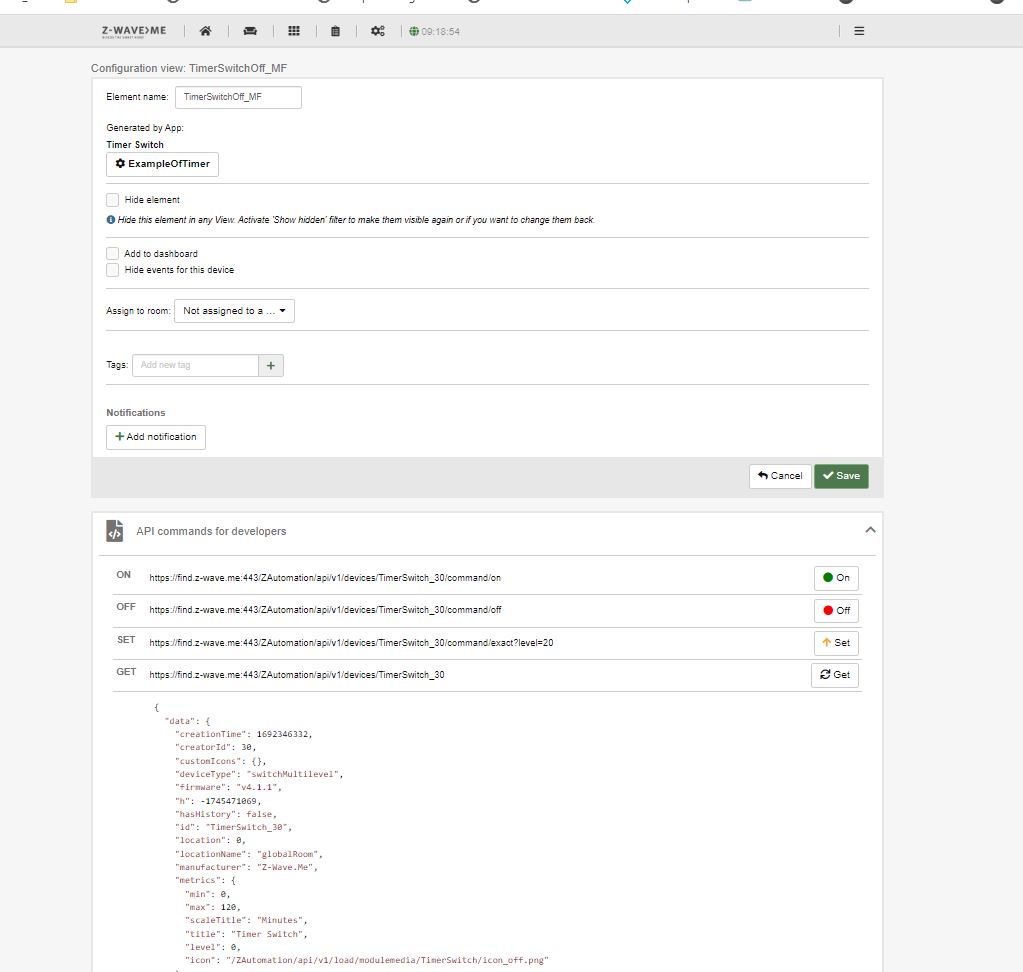Collapse the API commands for developers panel
The width and height of the screenshot is (1023, 972).
click(x=870, y=530)
